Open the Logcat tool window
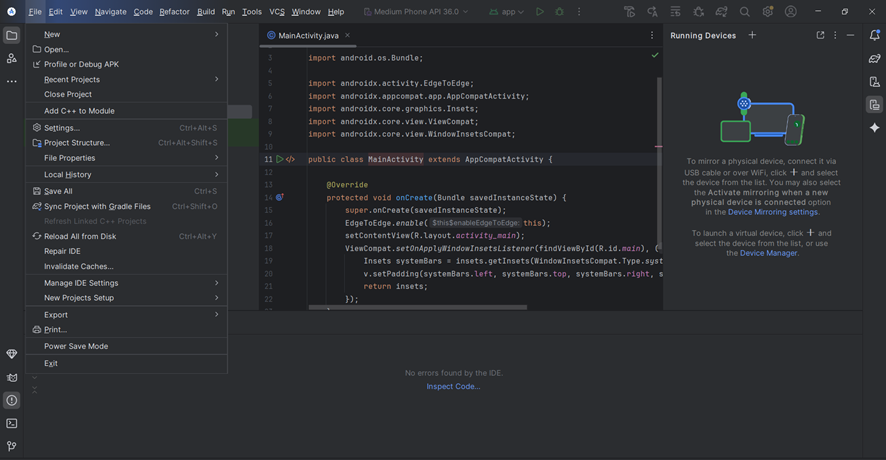Viewport: 886px width, 460px height. [x=12, y=378]
